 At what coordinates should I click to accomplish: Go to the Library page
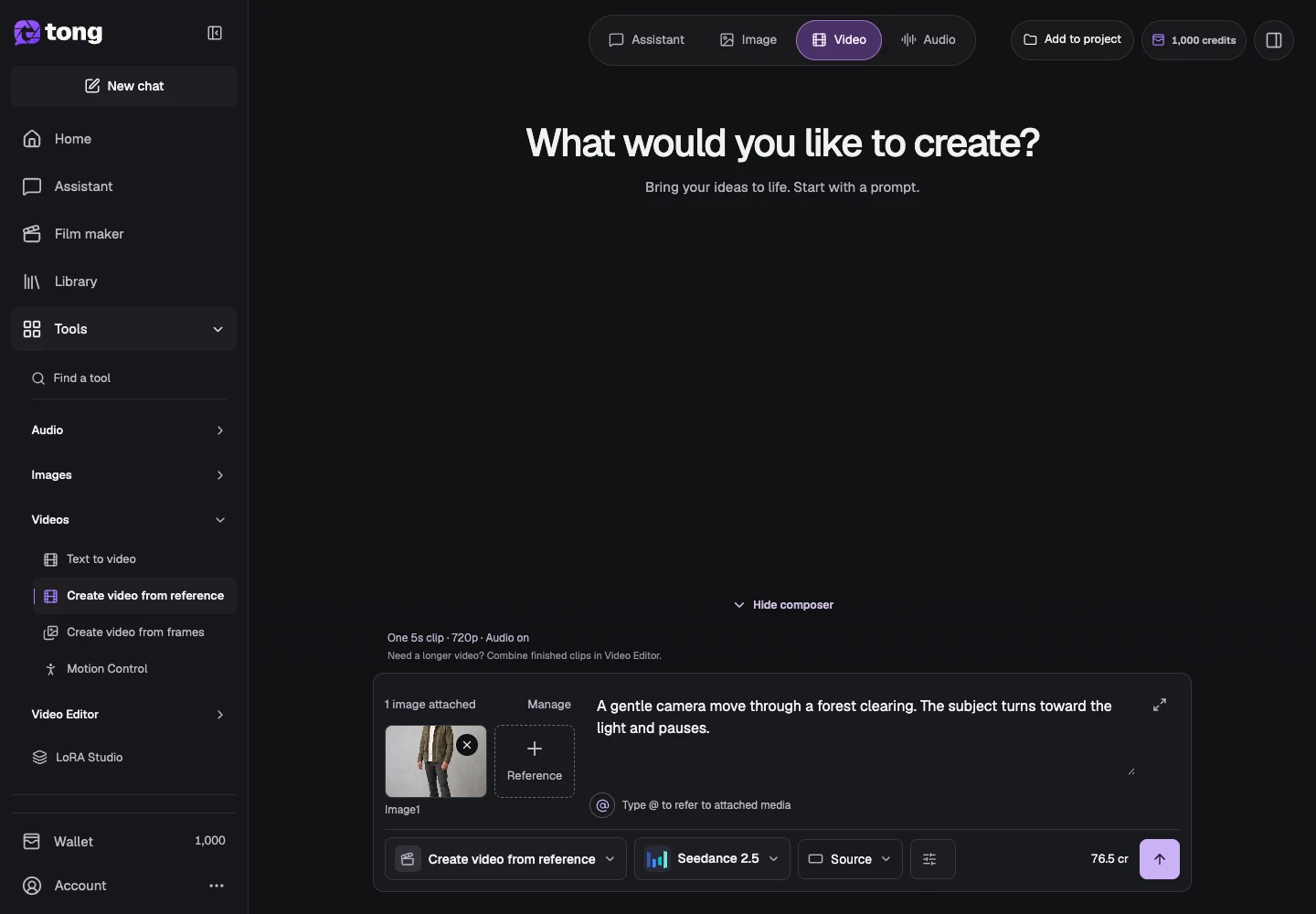pyautogui.click(x=123, y=282)
